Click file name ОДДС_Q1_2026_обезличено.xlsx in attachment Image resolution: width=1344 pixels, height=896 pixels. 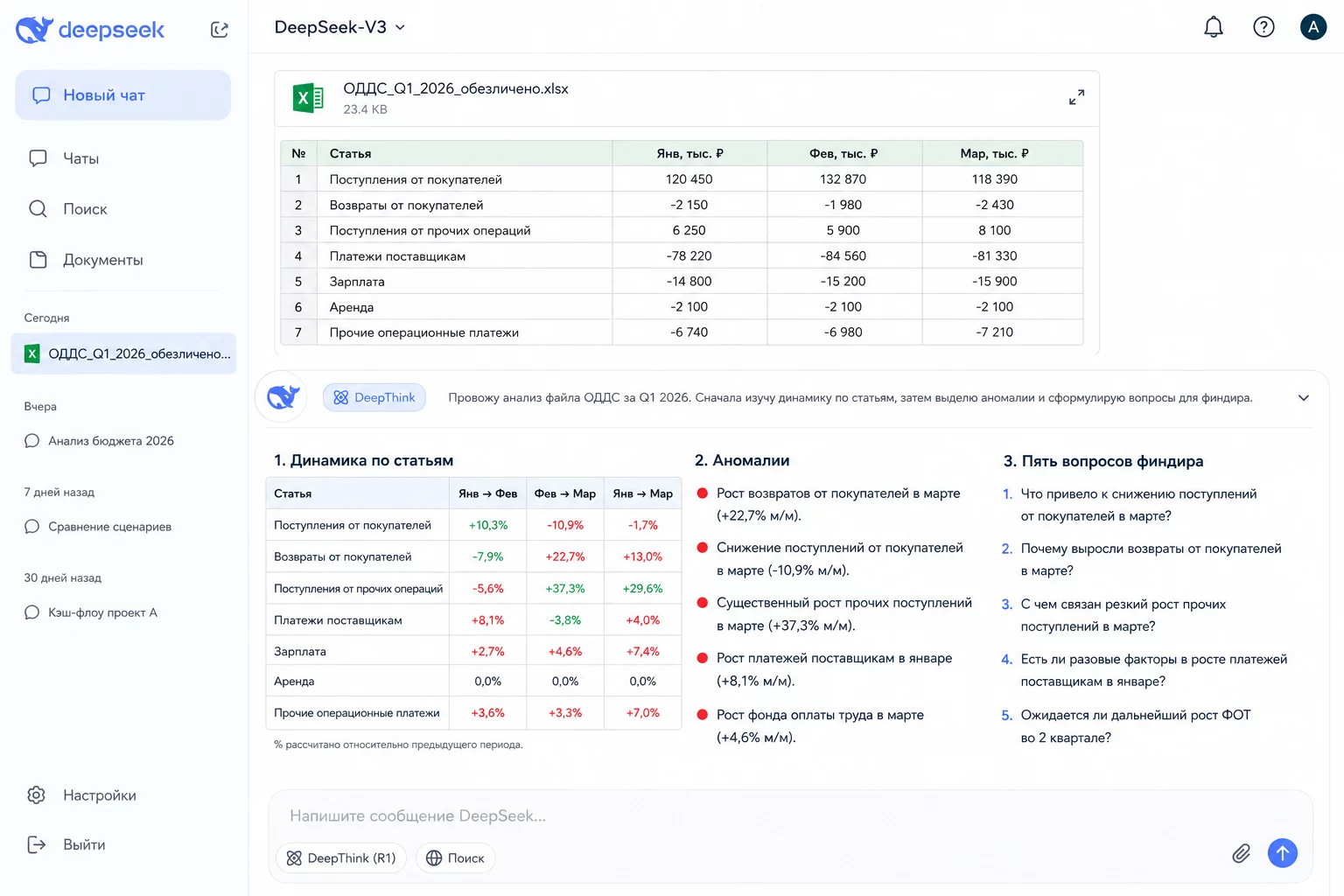456,88
